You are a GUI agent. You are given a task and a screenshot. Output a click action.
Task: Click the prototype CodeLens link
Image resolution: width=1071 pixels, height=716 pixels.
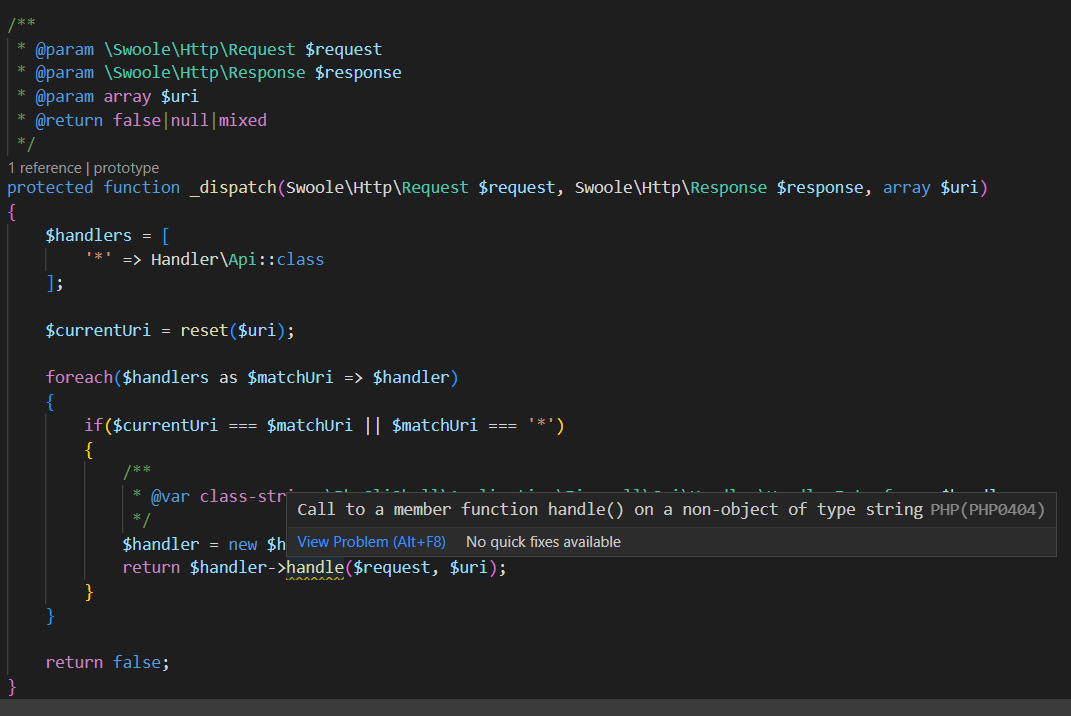click(127, 167)
